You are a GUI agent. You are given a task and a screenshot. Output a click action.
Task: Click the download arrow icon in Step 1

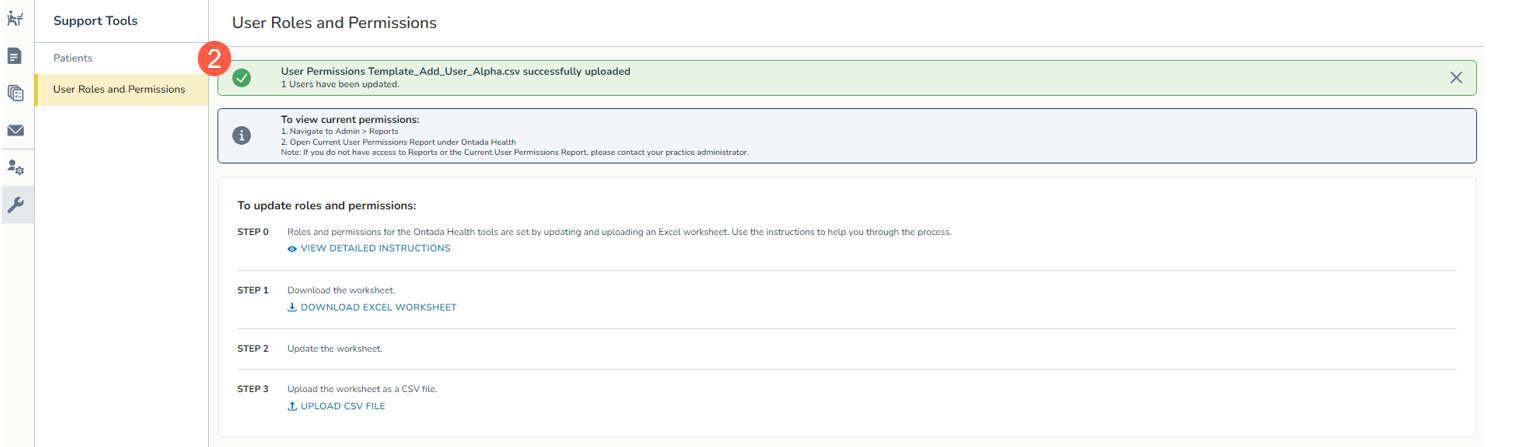(x=292, y=307)
